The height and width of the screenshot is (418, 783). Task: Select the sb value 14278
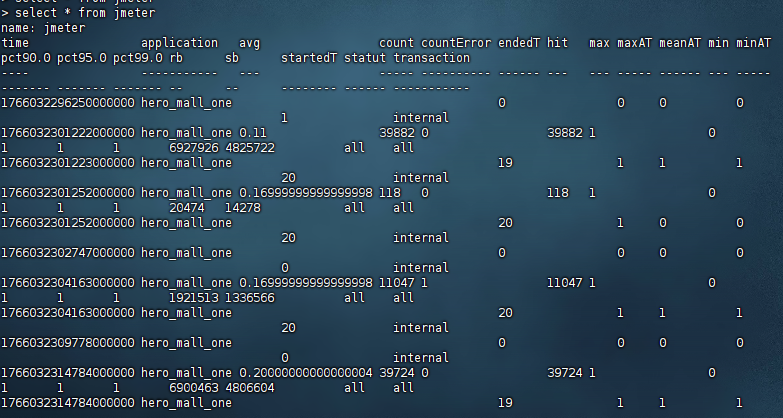point(242,208)
